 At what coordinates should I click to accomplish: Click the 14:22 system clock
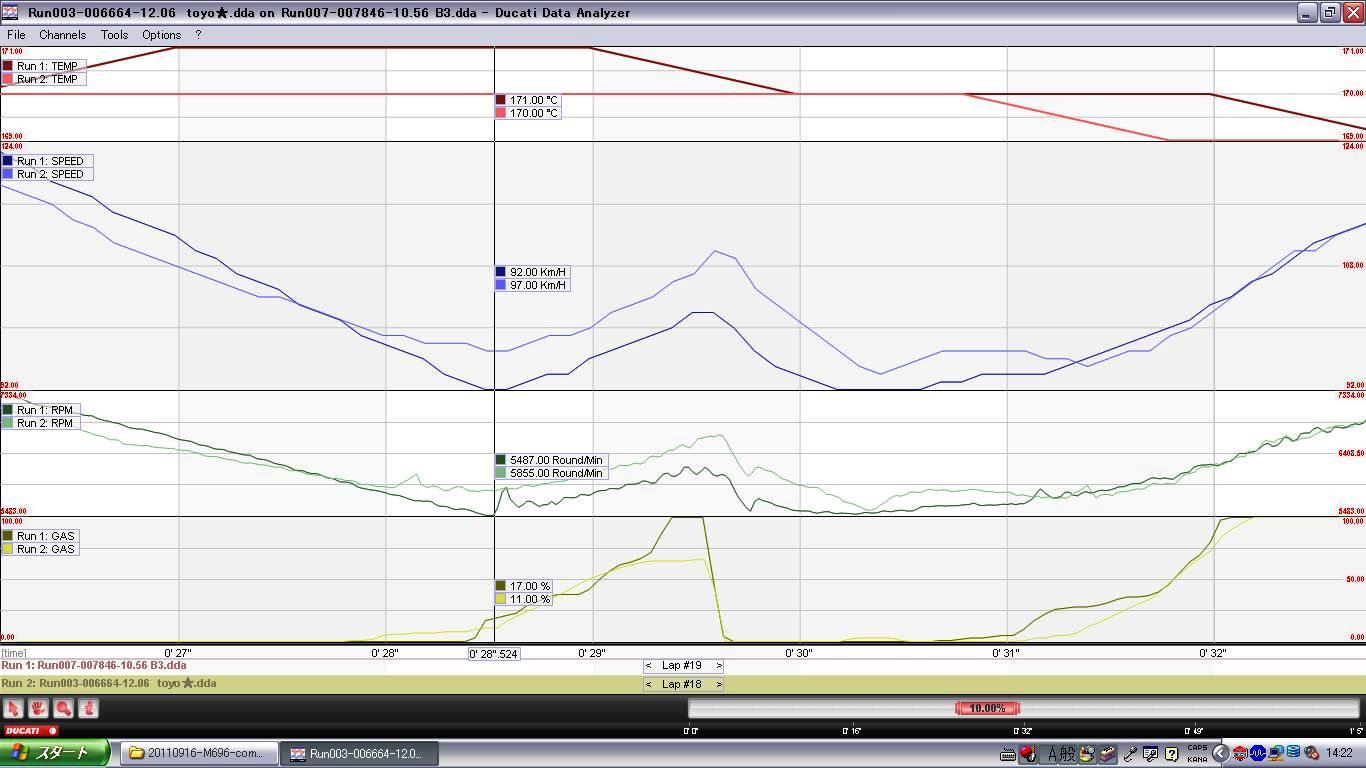tap(1339, 753)
